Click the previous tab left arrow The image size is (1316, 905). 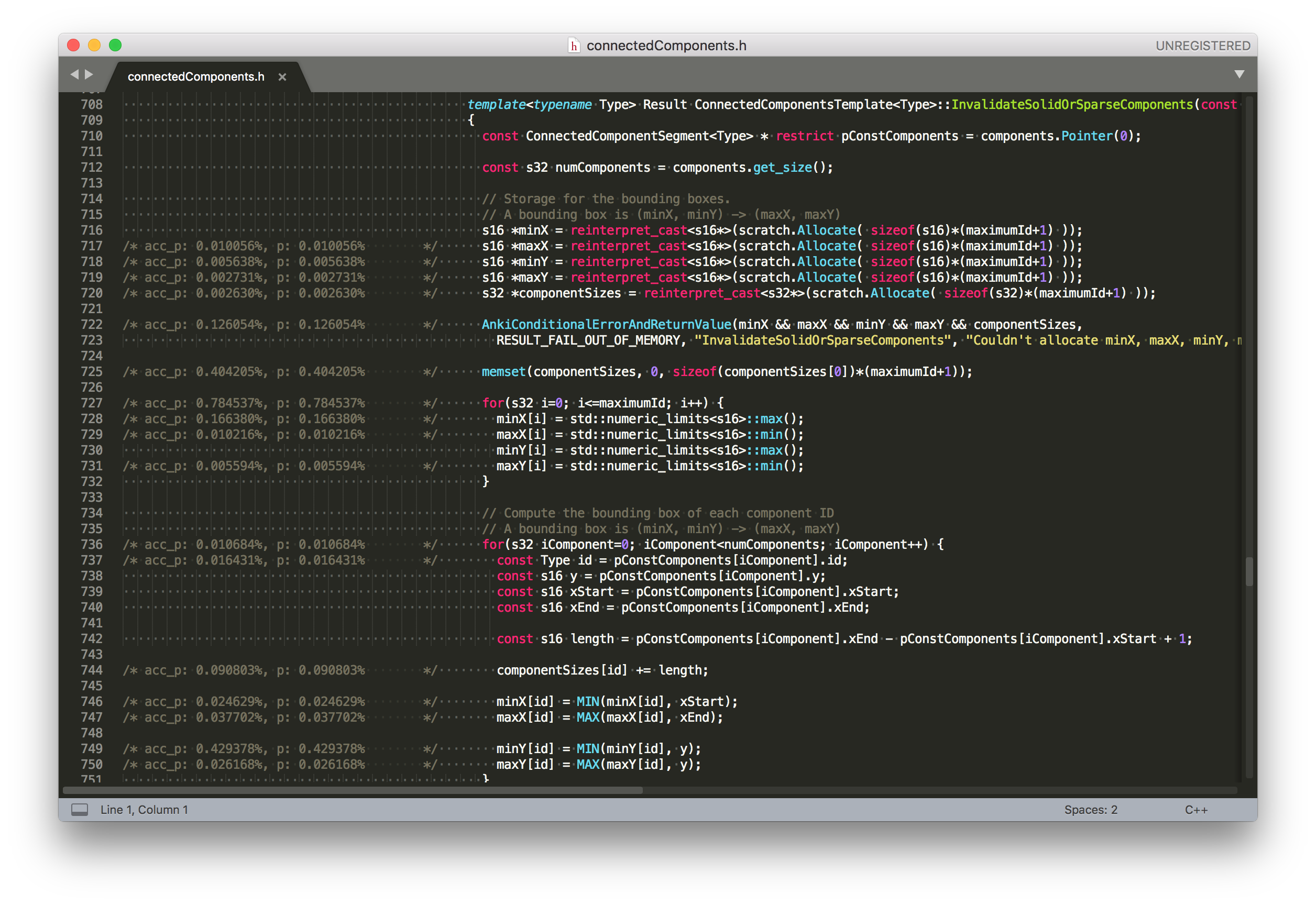tap(74, 74)
